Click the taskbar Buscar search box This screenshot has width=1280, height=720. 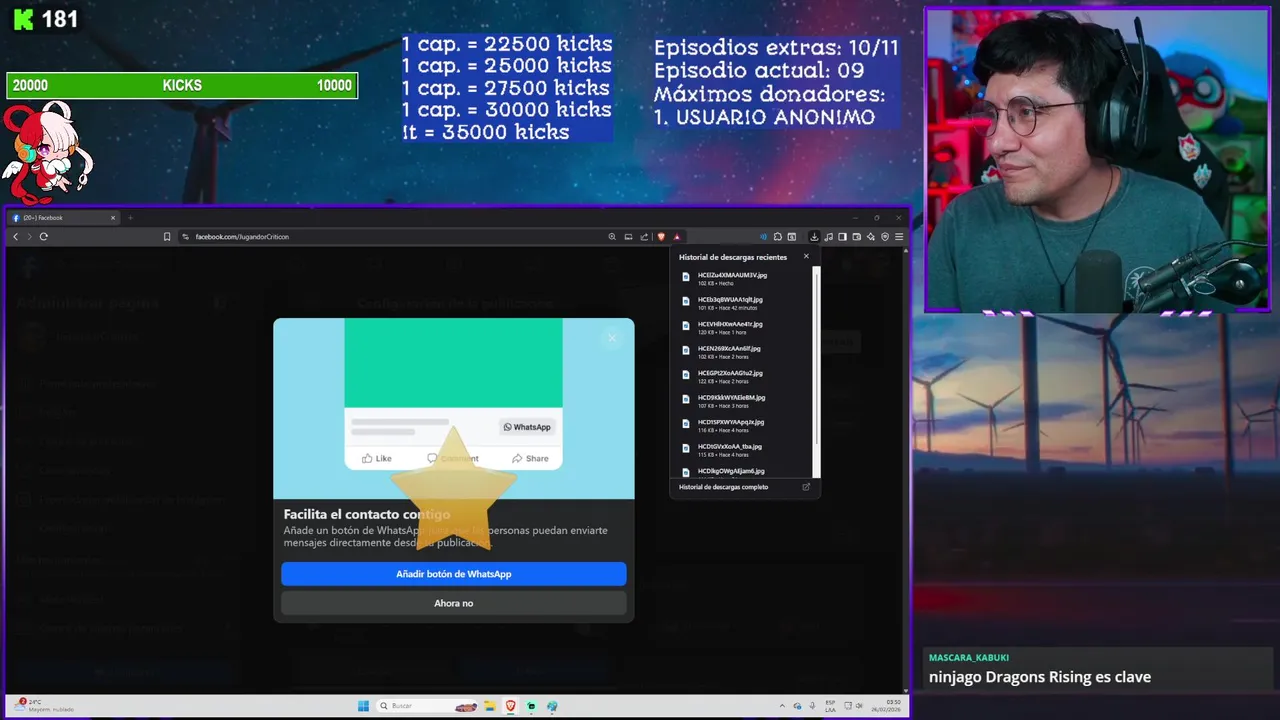coord(427,706)
